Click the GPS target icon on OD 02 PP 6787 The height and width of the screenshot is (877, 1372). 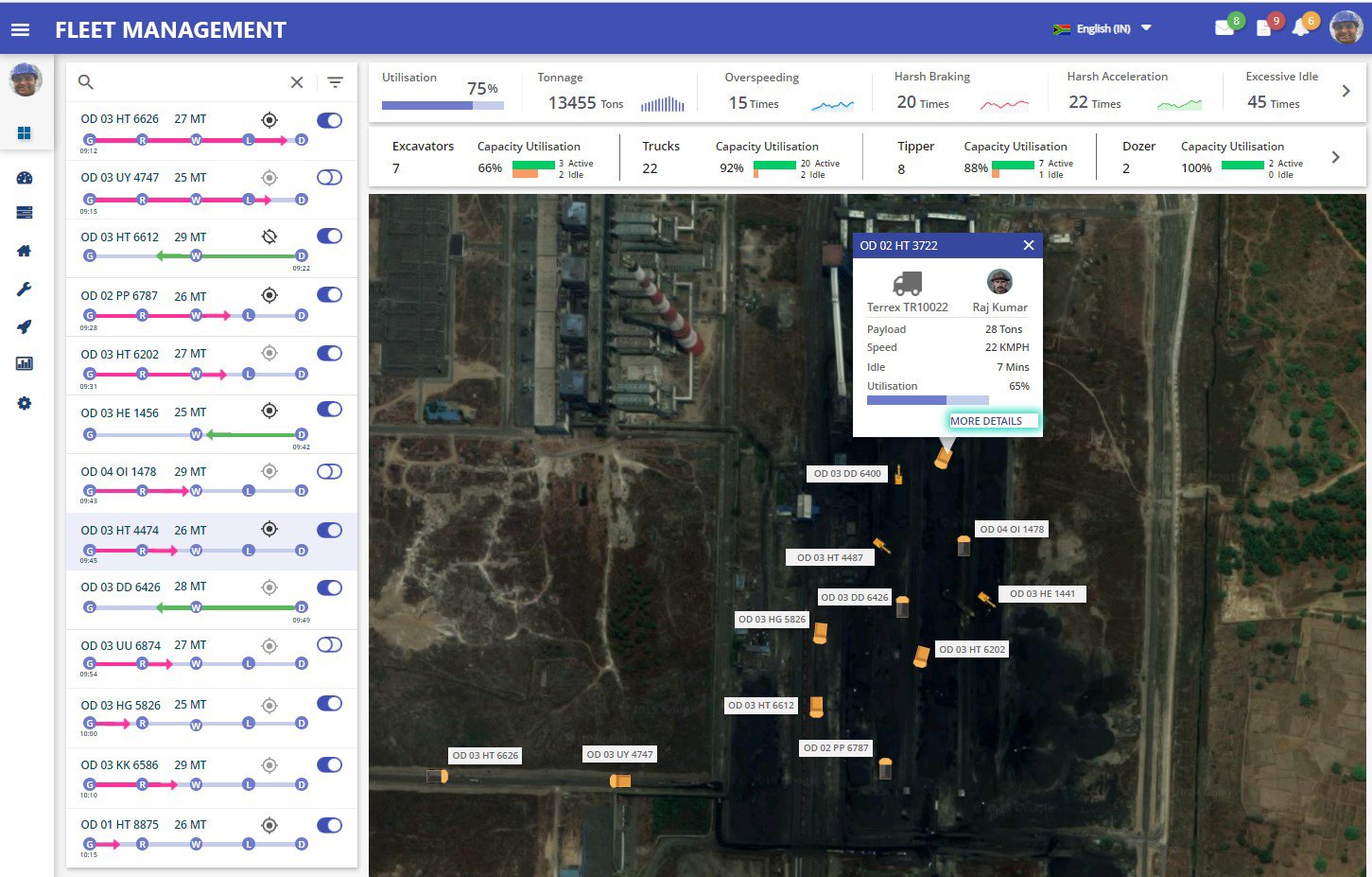click(x=269, y=294)
